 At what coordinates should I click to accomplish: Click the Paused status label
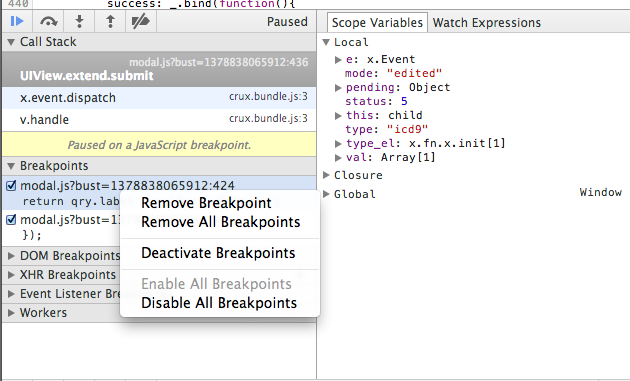pos(287,22)
